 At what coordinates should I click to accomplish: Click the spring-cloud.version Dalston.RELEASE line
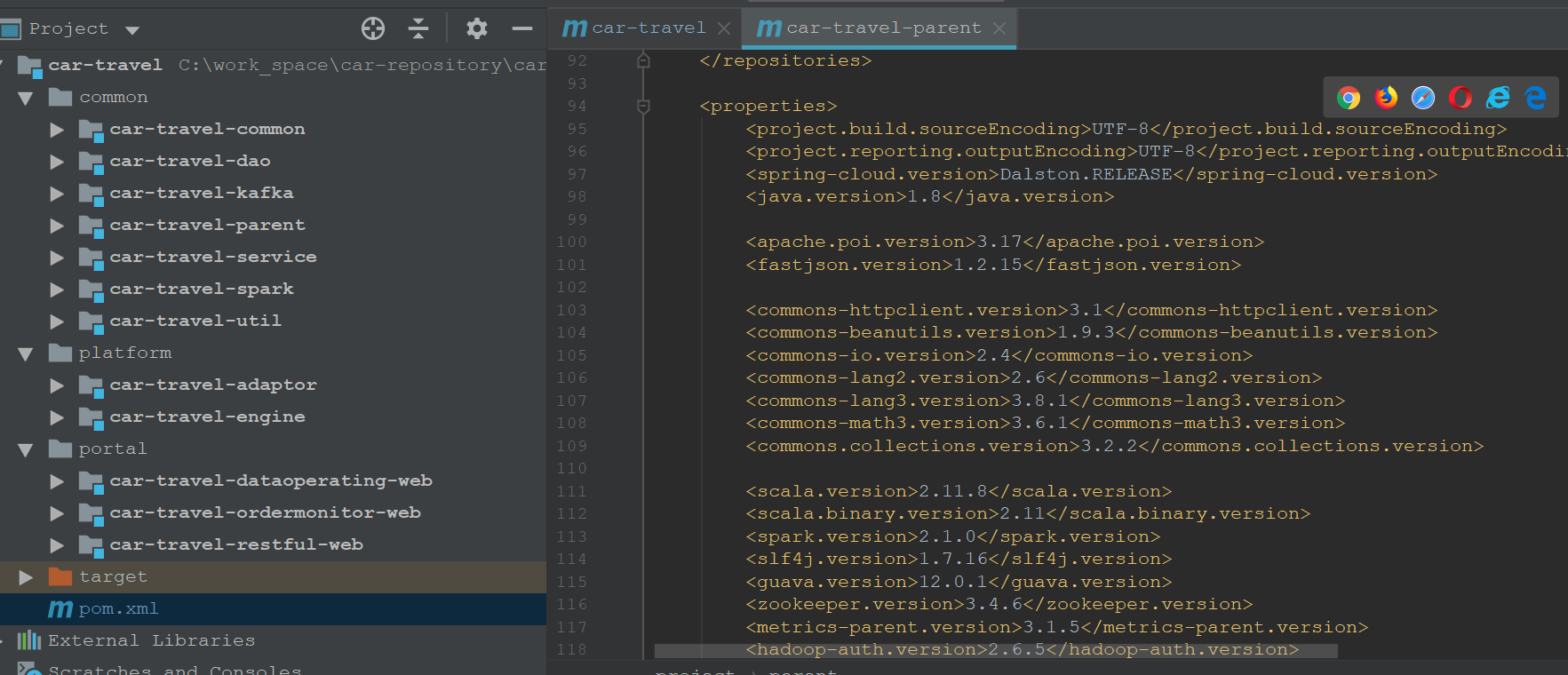pos(1091,174)
